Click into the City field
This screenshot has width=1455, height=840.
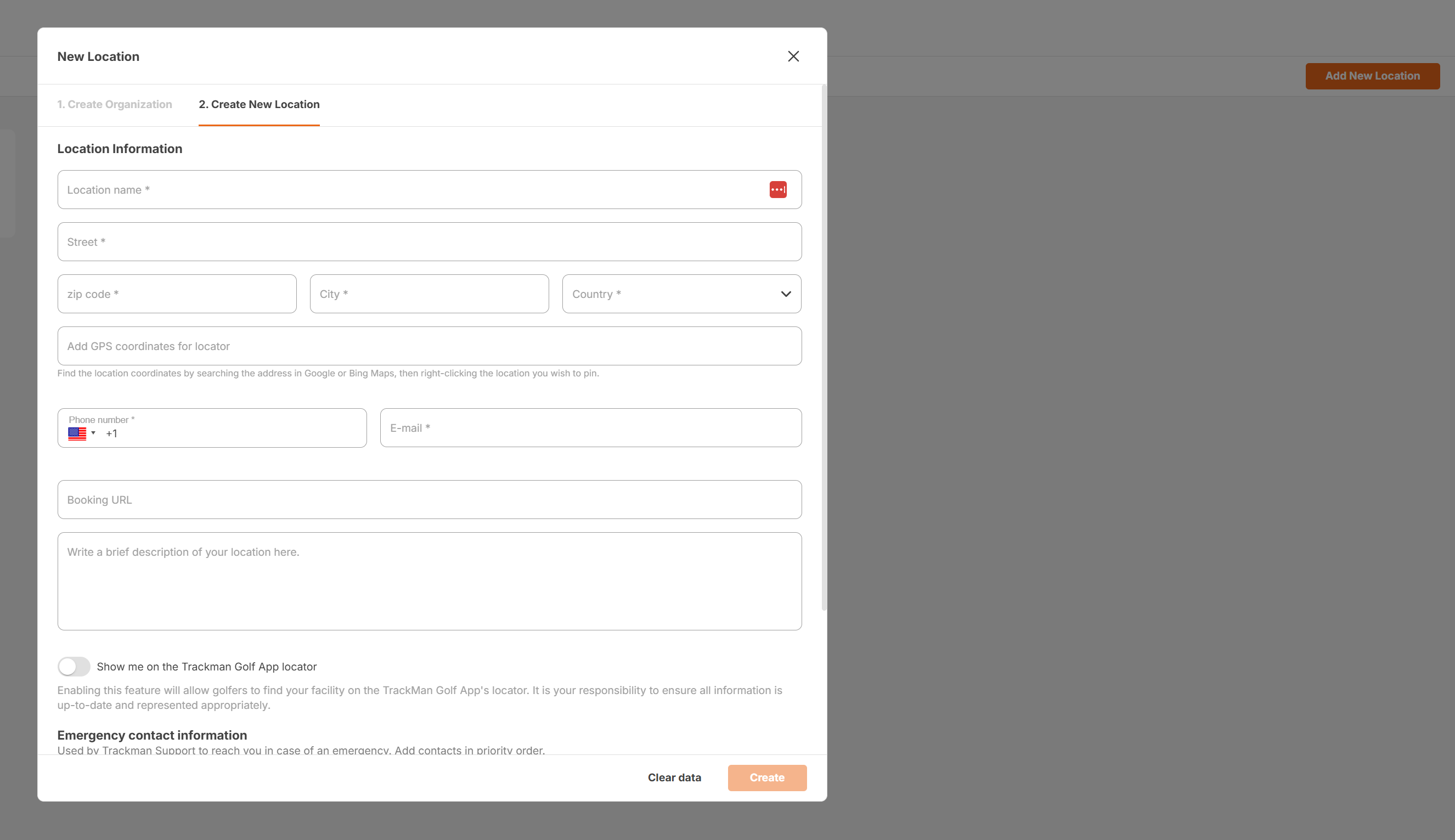(x=429, y=294)
